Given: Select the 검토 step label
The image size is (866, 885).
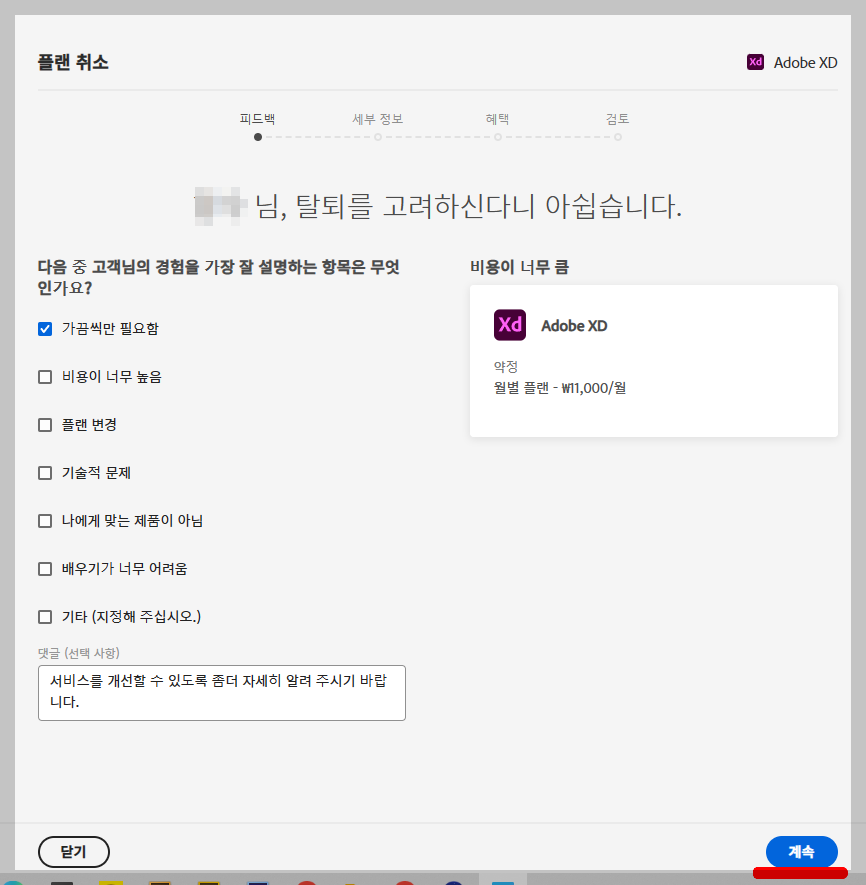Looking at the screenshot, I should coord(618,117).
